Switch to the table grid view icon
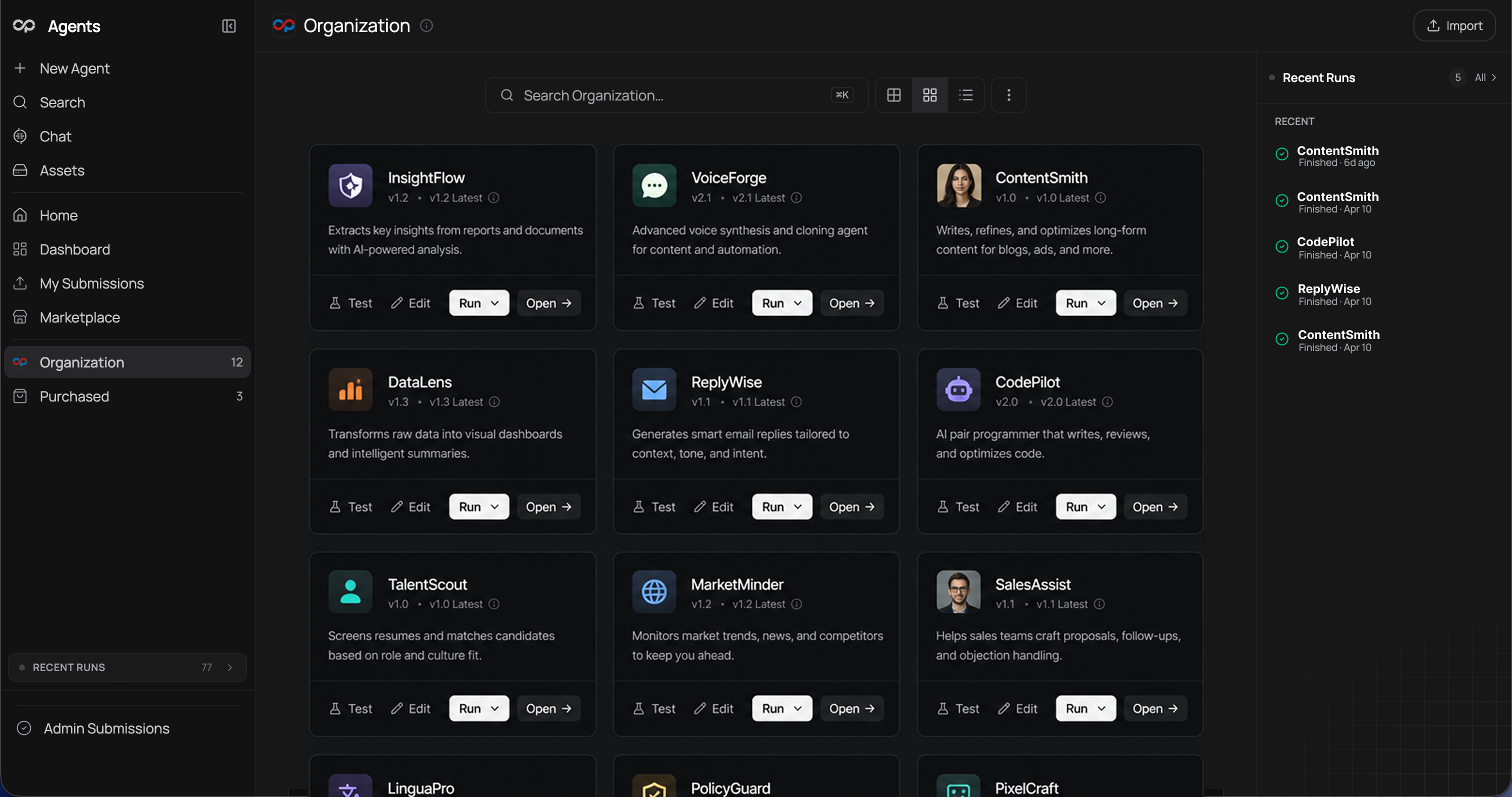1512x797 pixels. (x=894, y=95)
